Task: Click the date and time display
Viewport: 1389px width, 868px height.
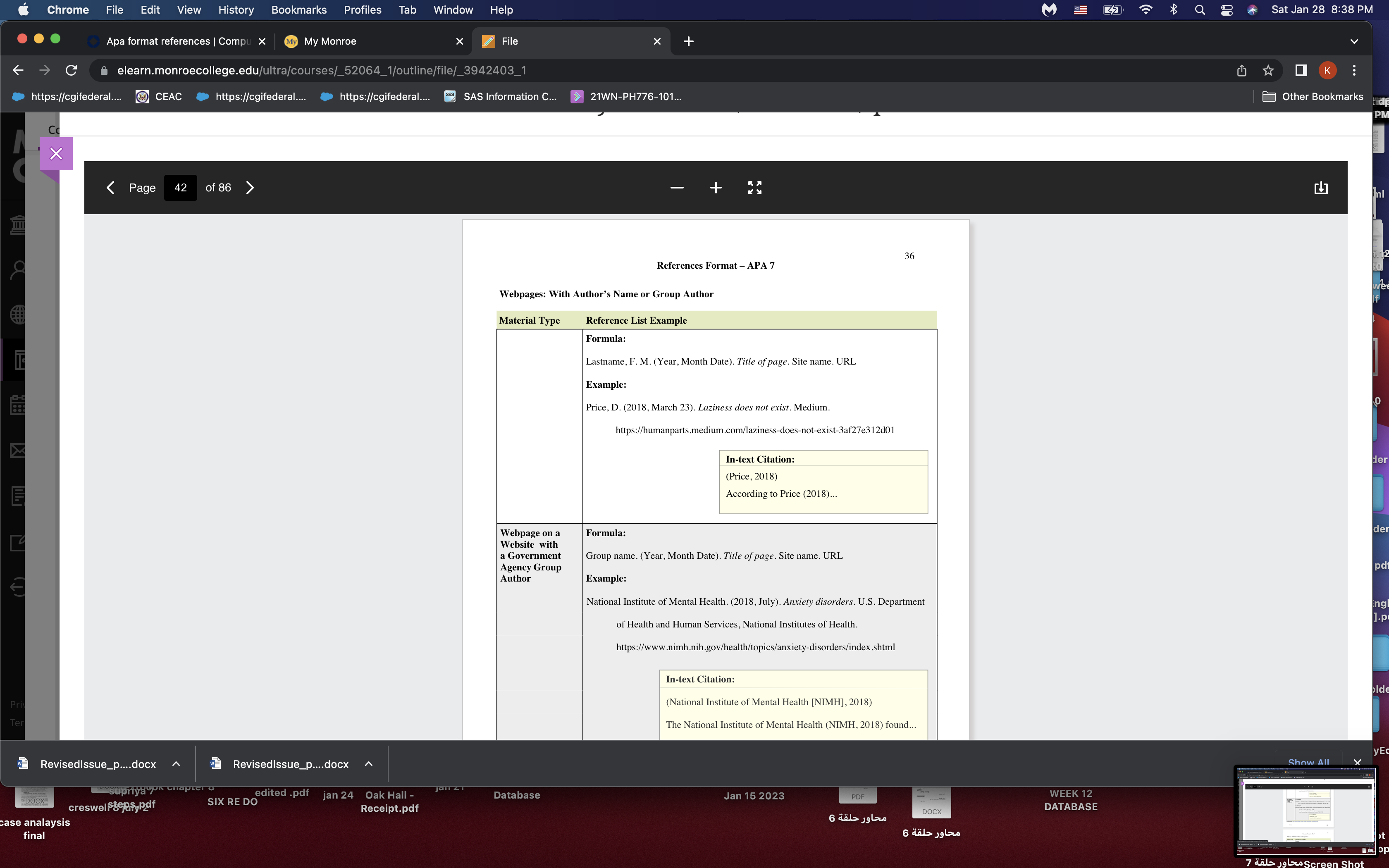Action: point(1322,10)
